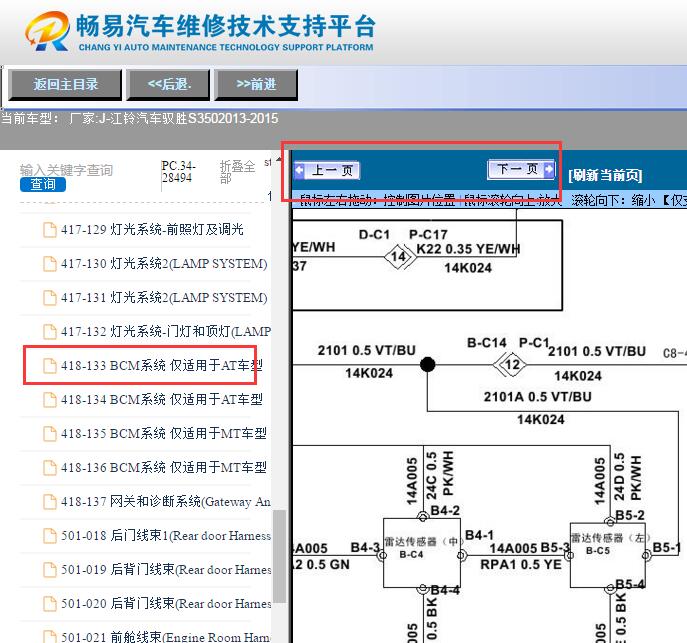Open 417-129 灯光系统-前照灯及调光
The image size is (687, 643).
(x=152, y=229)
